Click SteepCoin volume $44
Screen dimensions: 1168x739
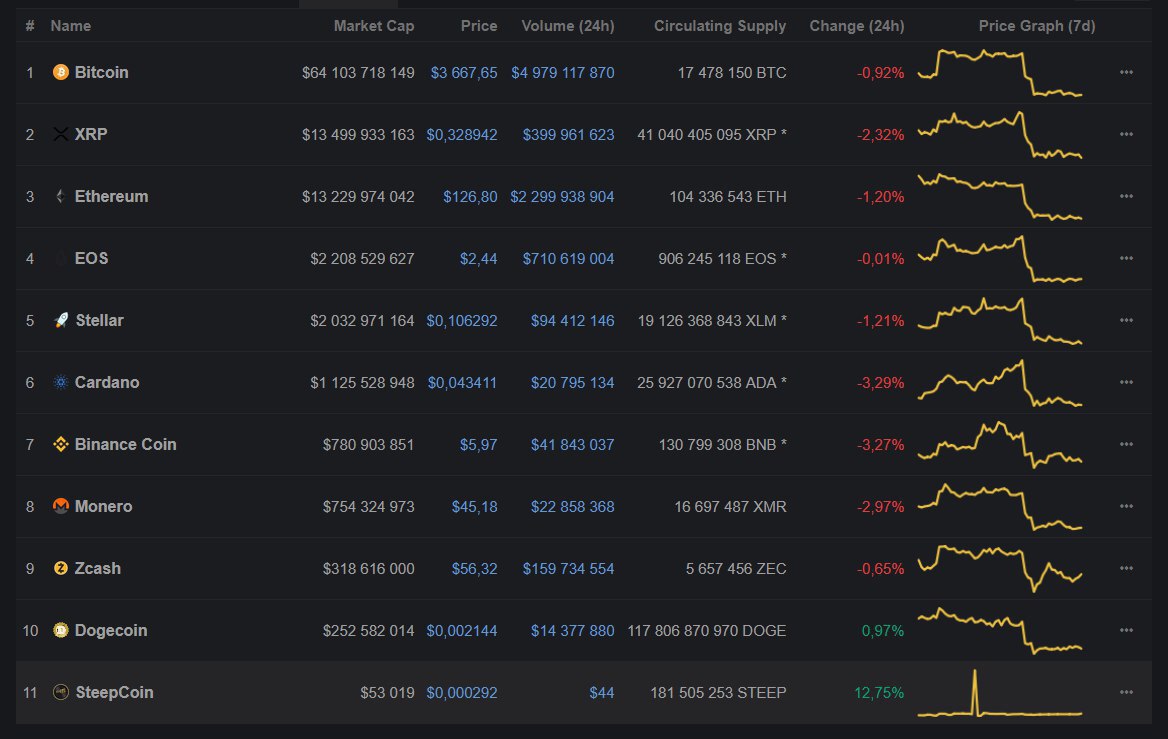pyautogui.click(x=602, y=693)
